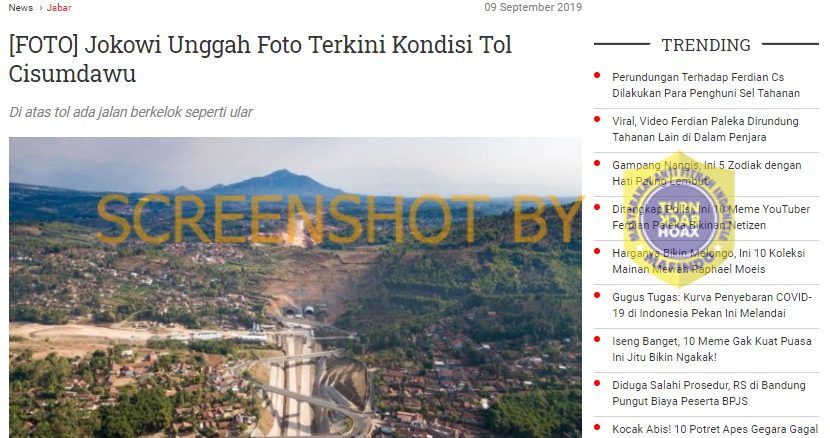Screen dimensions: 830x438
Task: Open trending story RS di Bandung Pungut Biaya BPJS
Action: tap(709, 392)
